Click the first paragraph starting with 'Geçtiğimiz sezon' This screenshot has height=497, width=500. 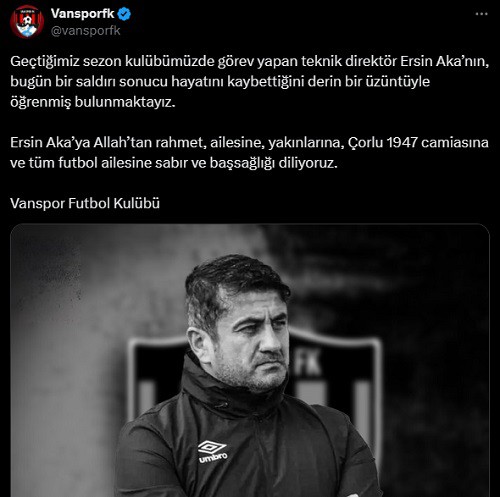[250, 82]
